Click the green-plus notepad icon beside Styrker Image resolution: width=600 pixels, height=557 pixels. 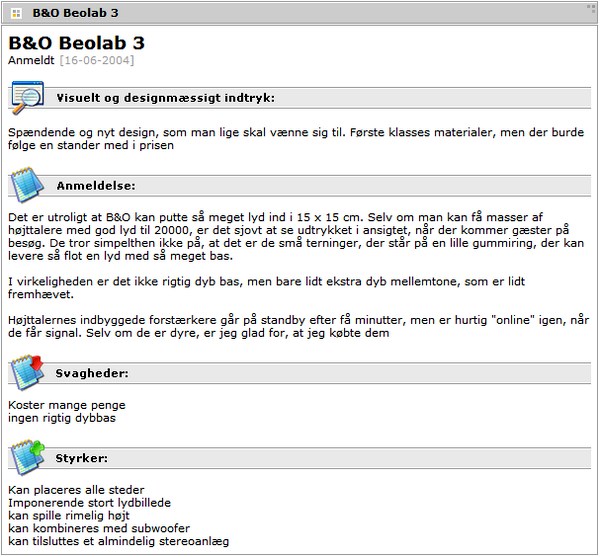tap(27, 458)
